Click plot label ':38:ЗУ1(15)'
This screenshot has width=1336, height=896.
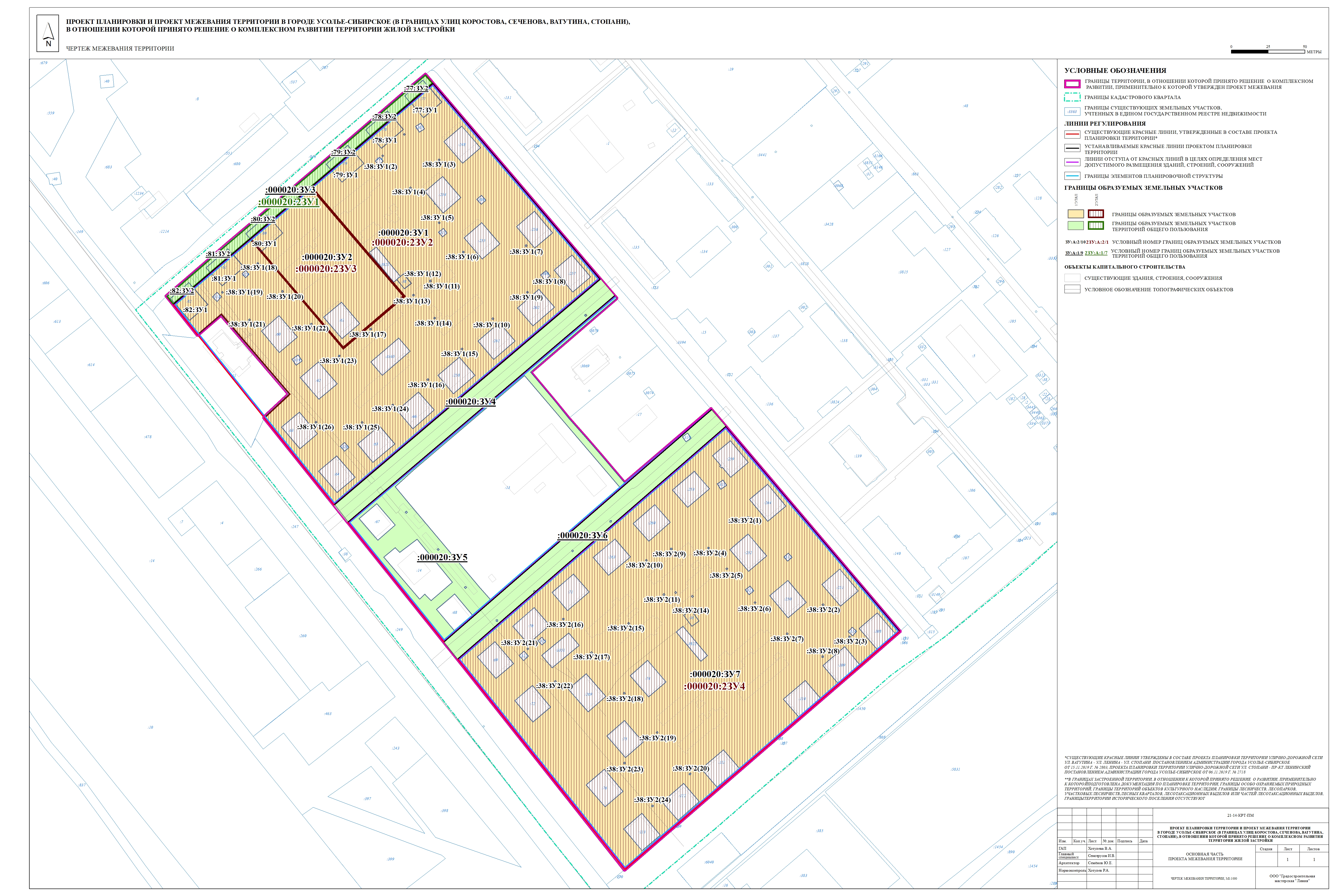[x=460, y=354]
